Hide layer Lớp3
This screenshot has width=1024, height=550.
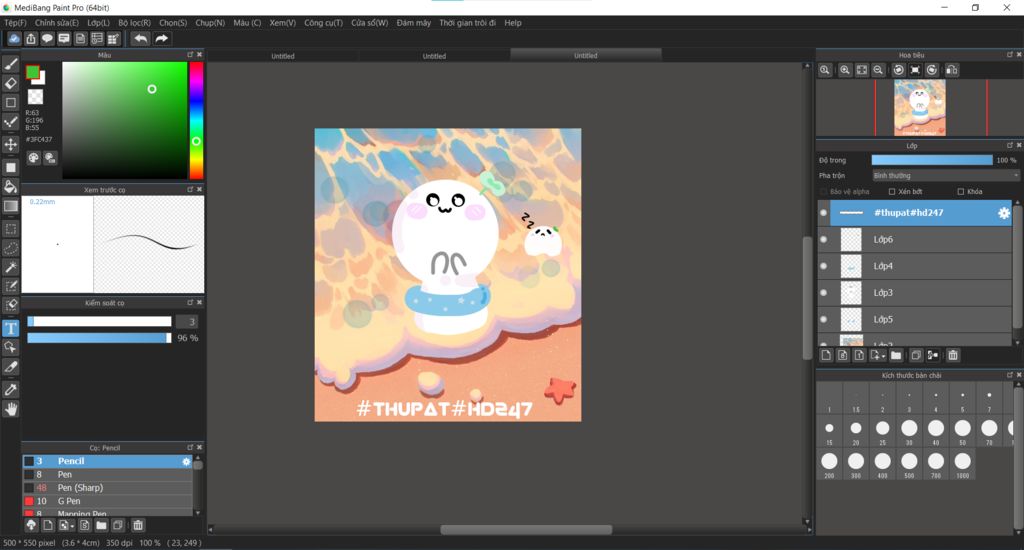point(824,293)
